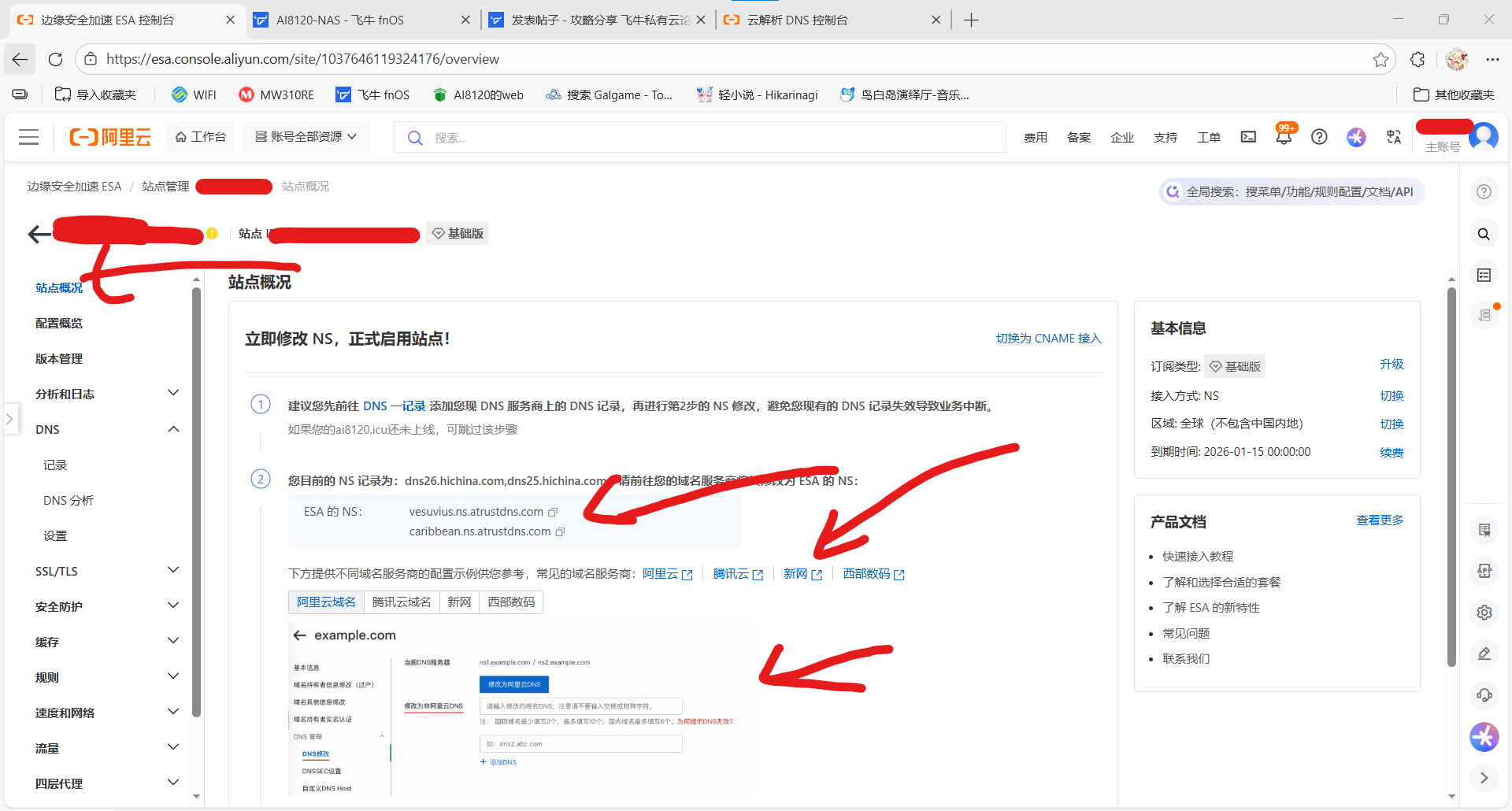Open the 飞牛 fnOS bookmark
Screen dimensions: 1512x811
point(372,94)
